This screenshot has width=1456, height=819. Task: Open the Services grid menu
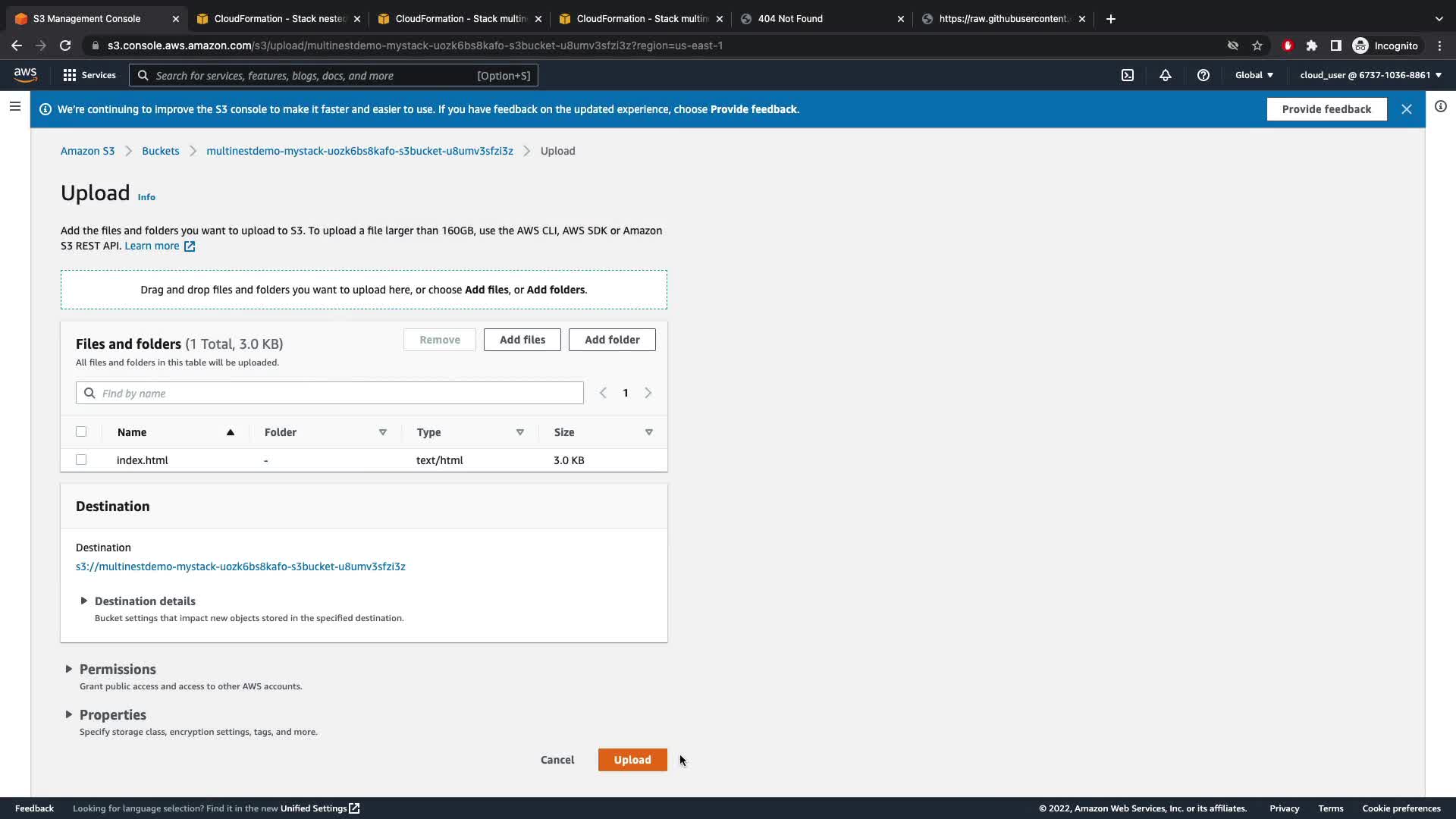[89, 75]
